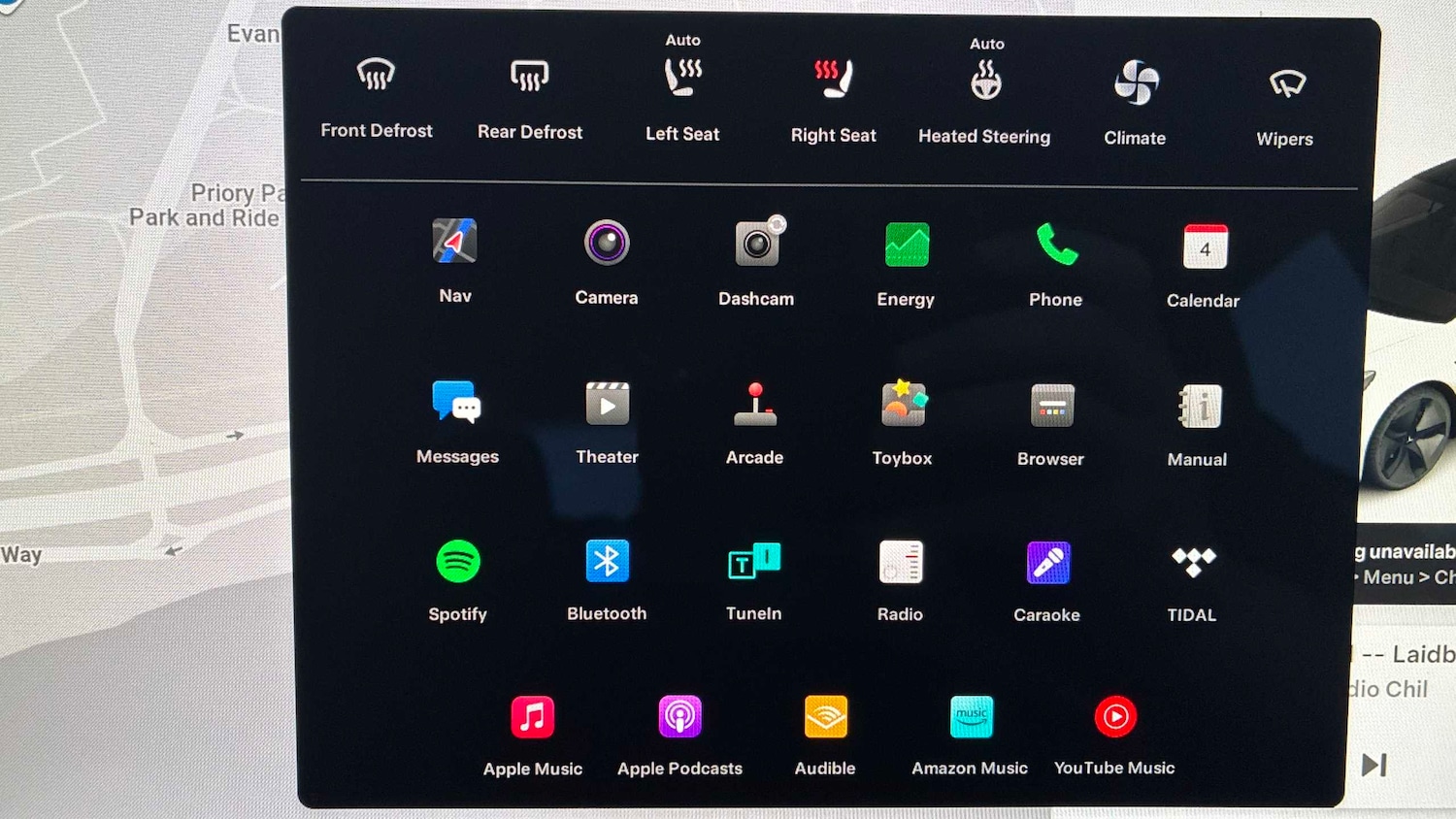Launch the TIDAL app
This screenshot has width=1456, height=819.
pos(1193,562)
